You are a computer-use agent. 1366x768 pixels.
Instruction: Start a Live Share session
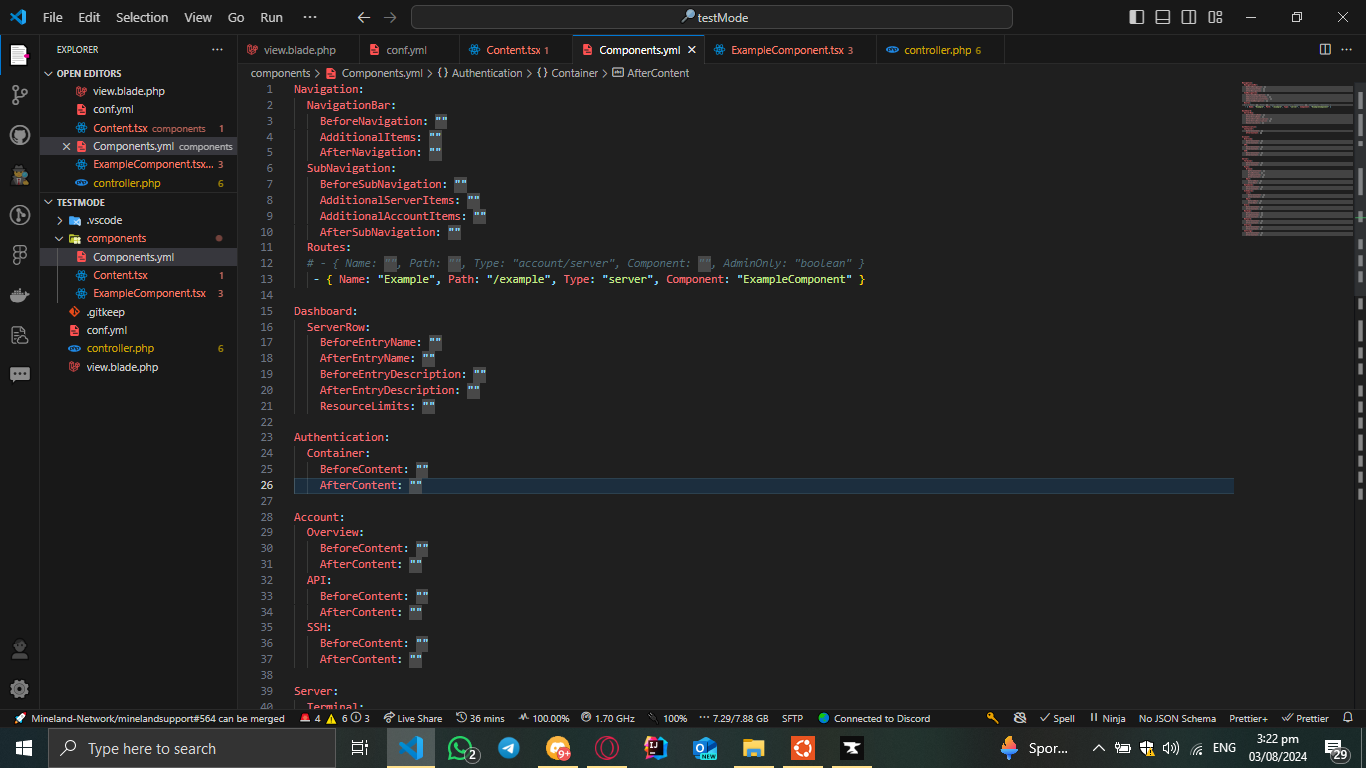[x=413, y=718]
